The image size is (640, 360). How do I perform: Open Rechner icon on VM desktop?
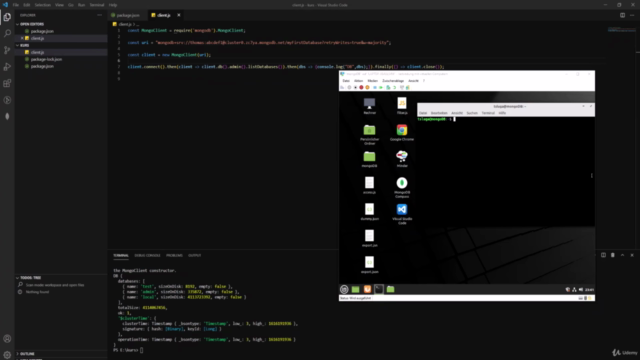click(x=369, y=106)
